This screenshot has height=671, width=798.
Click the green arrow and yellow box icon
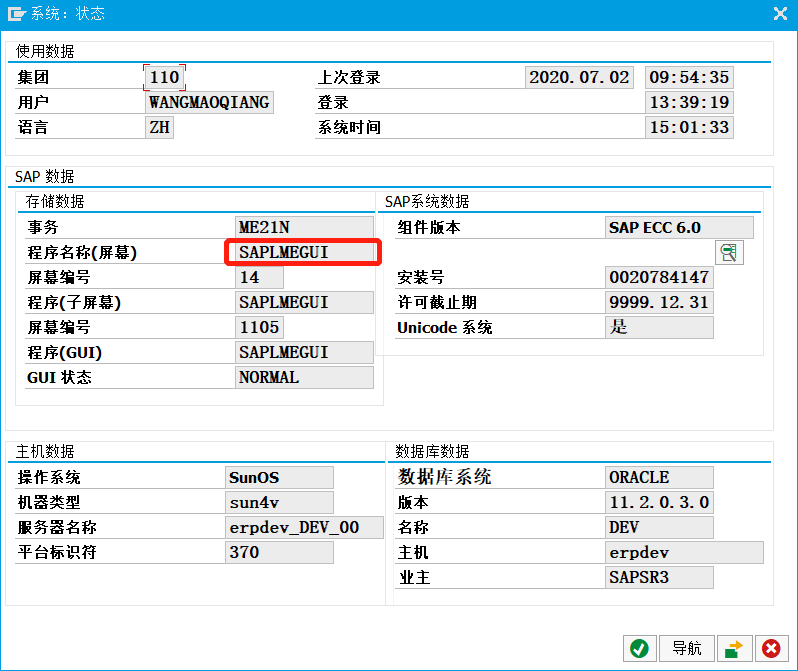734,648
